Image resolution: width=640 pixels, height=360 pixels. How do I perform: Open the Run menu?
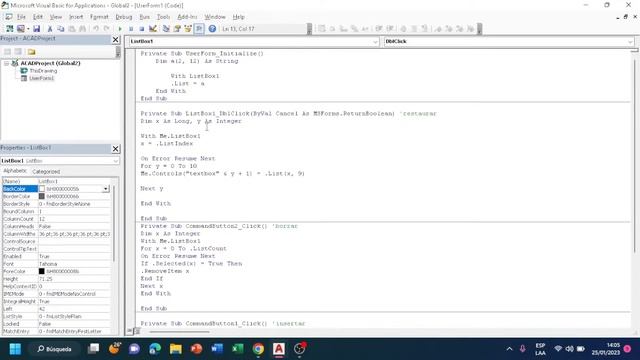point(144,17)
